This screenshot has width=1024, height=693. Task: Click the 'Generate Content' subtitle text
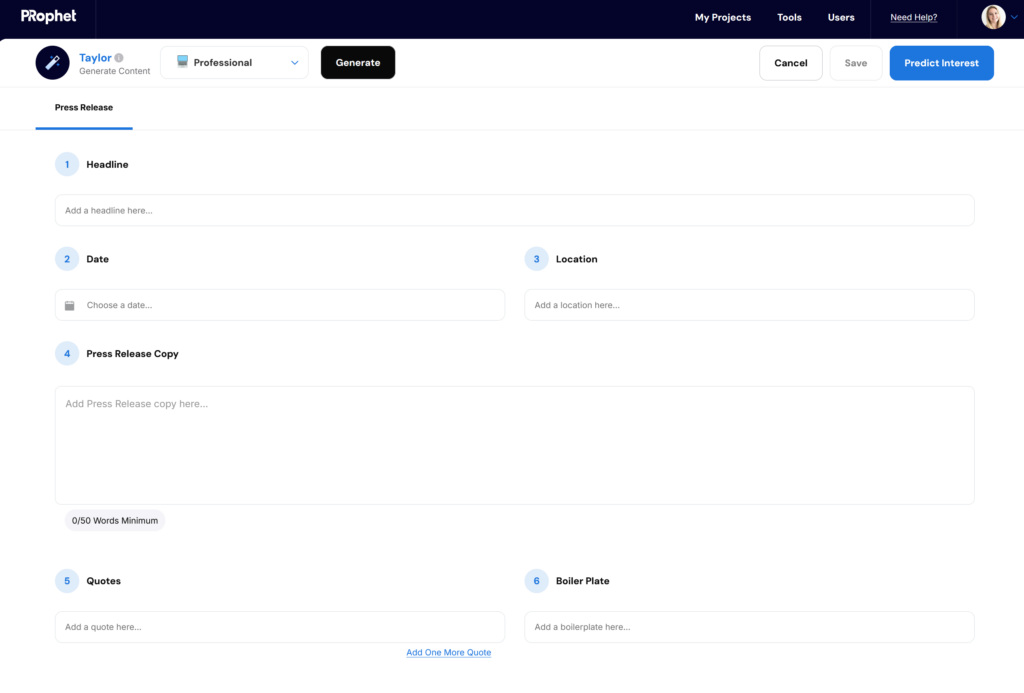[x=114, y=71]
